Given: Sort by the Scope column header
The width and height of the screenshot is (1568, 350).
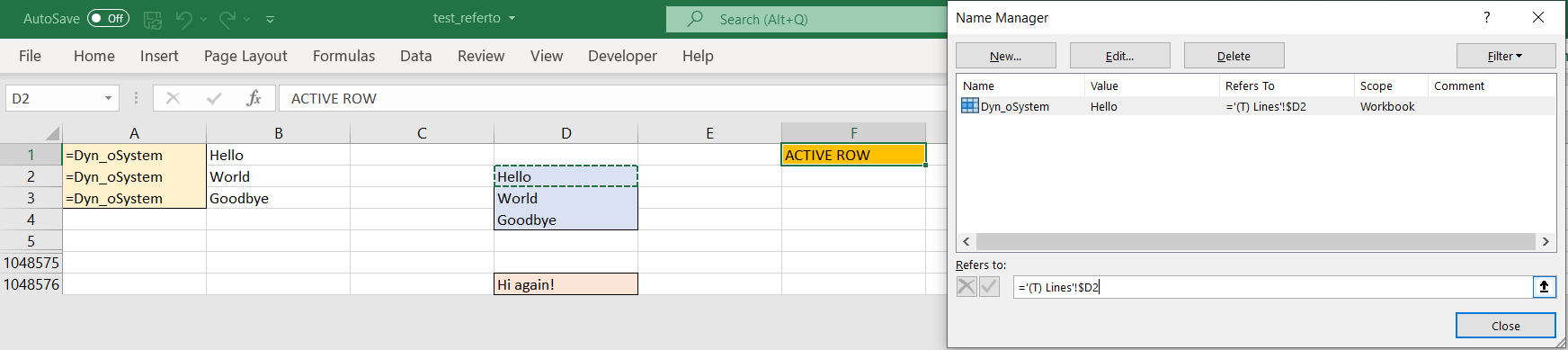Looking at the screenshot, I should 1391,85.
